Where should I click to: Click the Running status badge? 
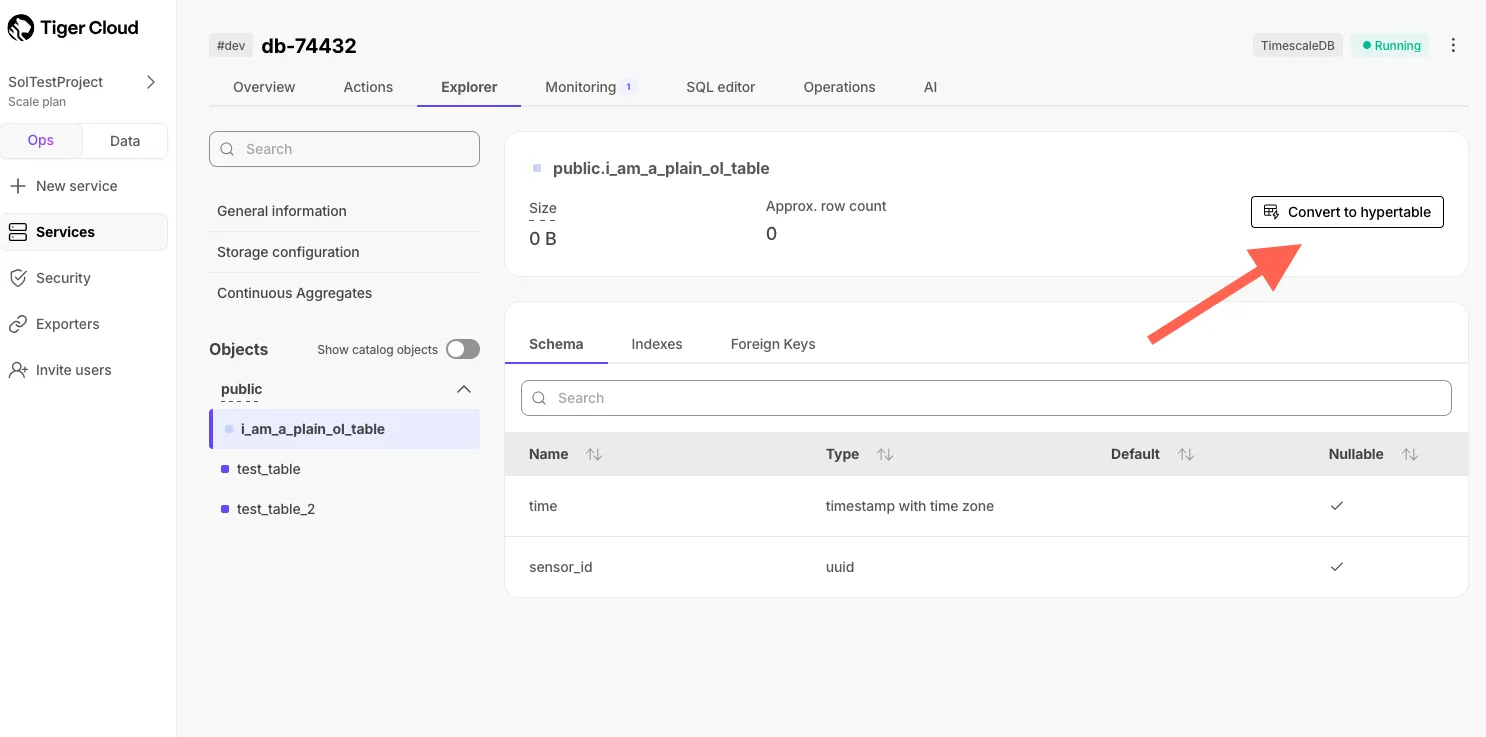point(1390,45)
